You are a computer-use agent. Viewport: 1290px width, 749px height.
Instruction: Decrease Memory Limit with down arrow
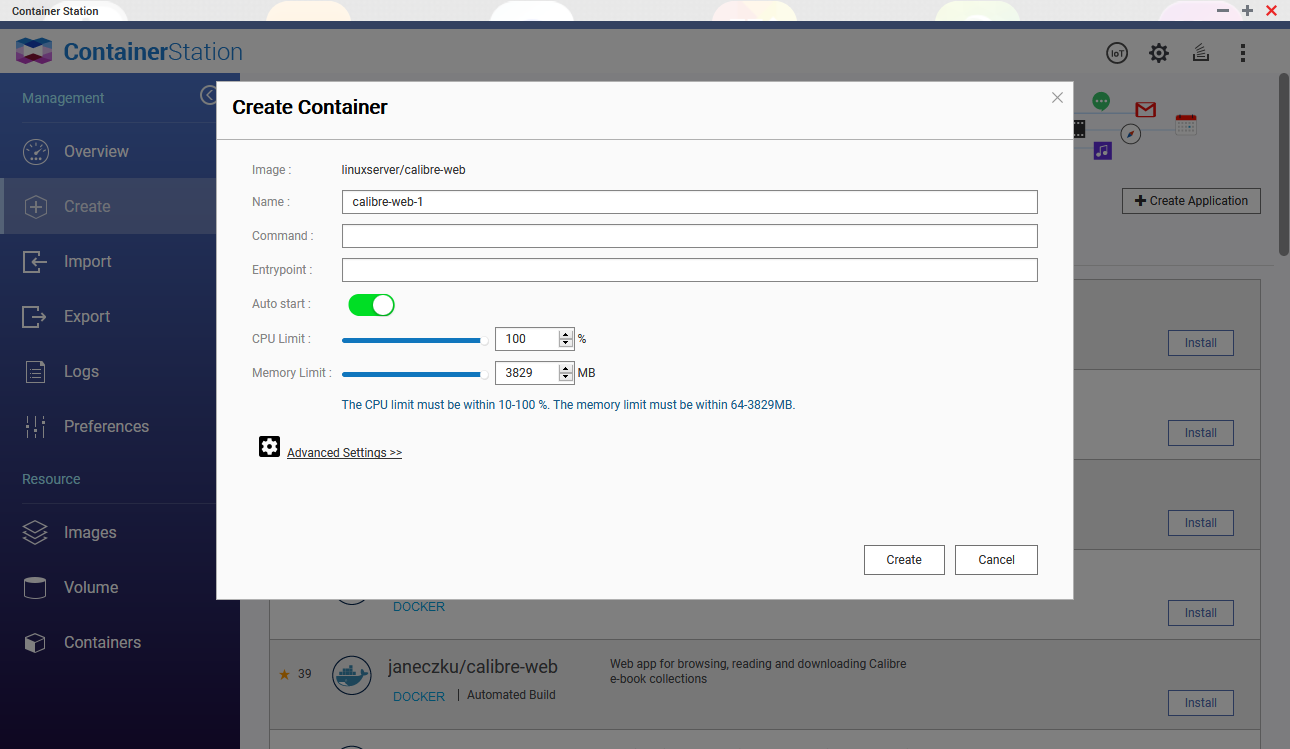pos(566,378)
